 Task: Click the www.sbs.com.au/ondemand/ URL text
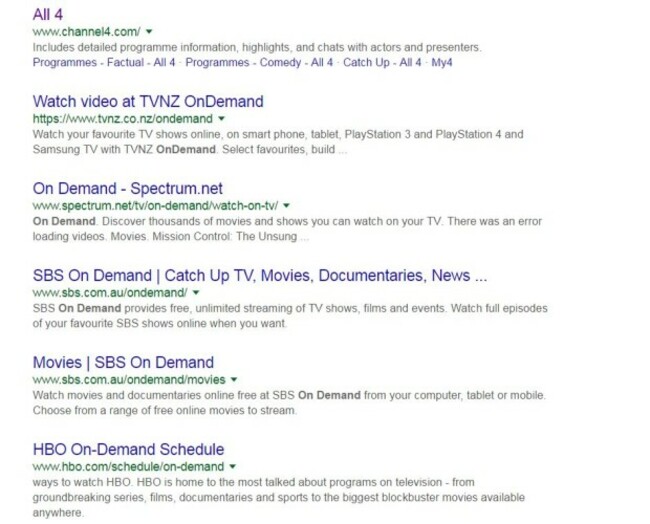click(x=110, y=293)
